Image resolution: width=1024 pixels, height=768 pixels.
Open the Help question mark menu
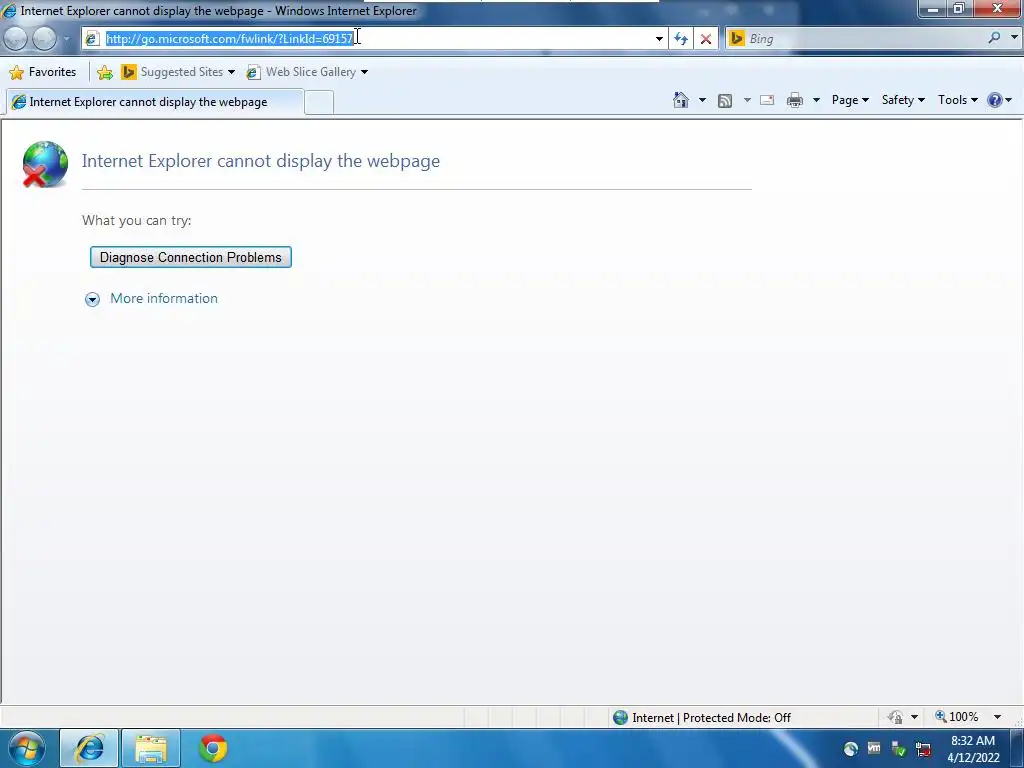point(999,100)
